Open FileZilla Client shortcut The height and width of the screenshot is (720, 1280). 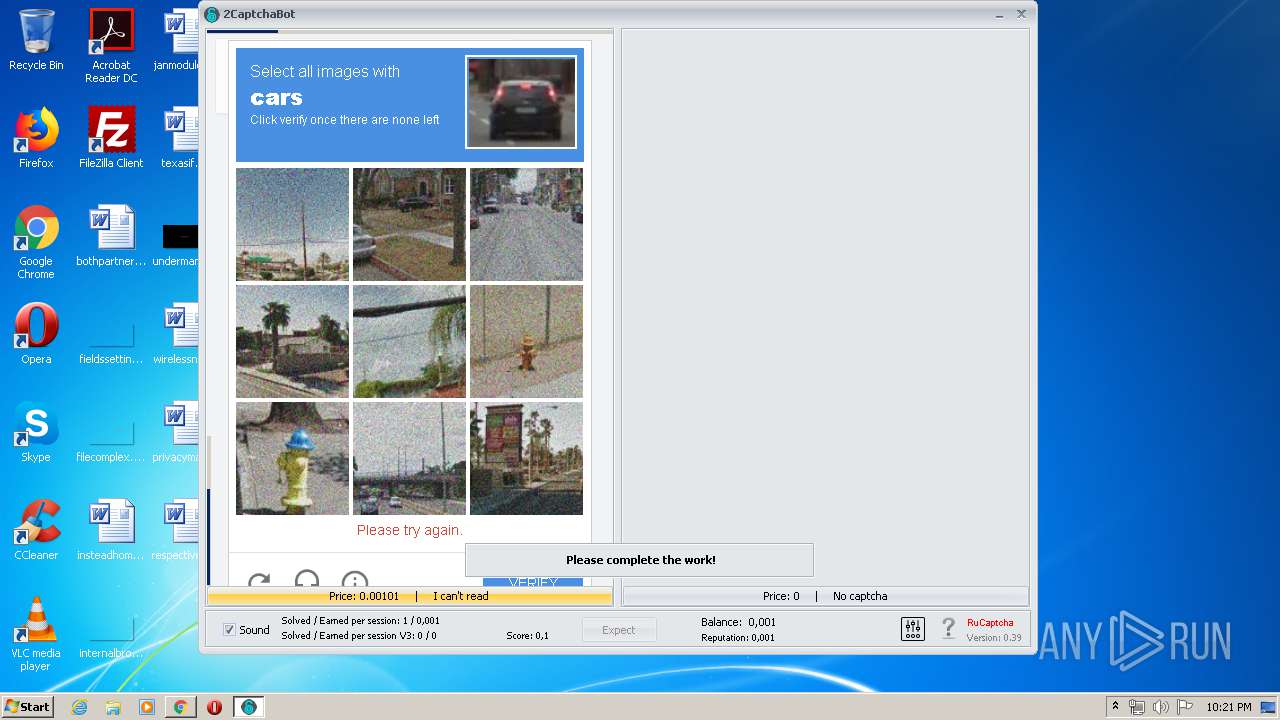pyautogui.click(x=111, y=138)
